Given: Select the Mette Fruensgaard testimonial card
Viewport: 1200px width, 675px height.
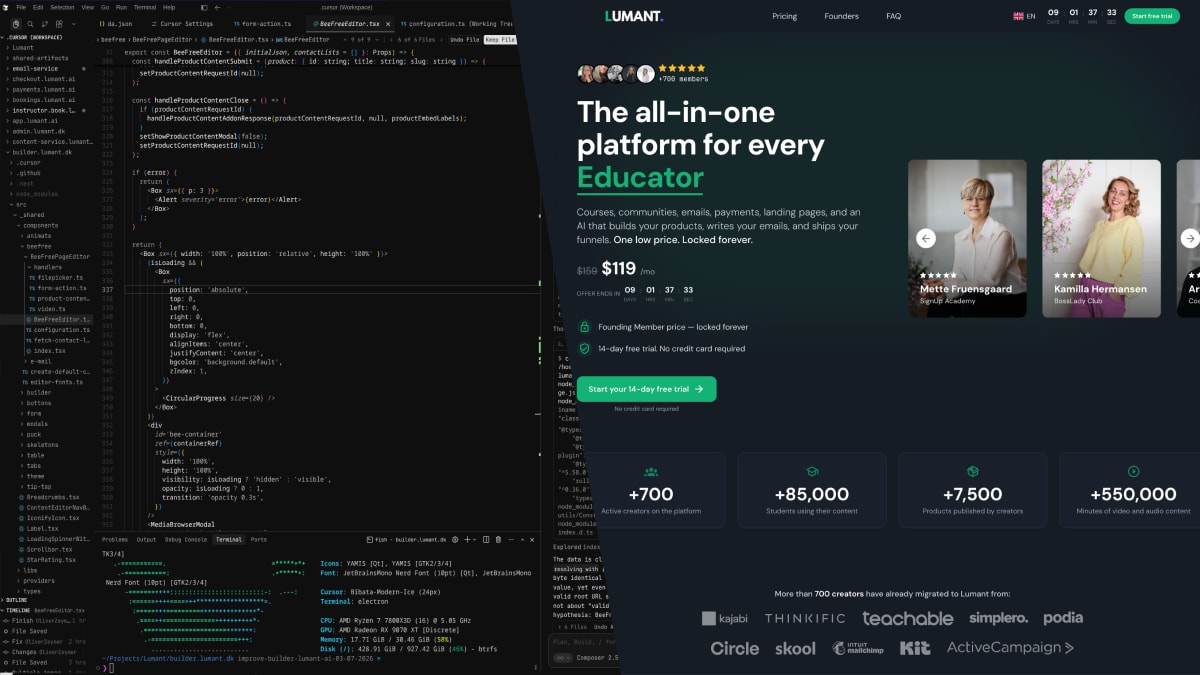Looking at the screenshot, I should pyautogui.click(x=967, y=238).
